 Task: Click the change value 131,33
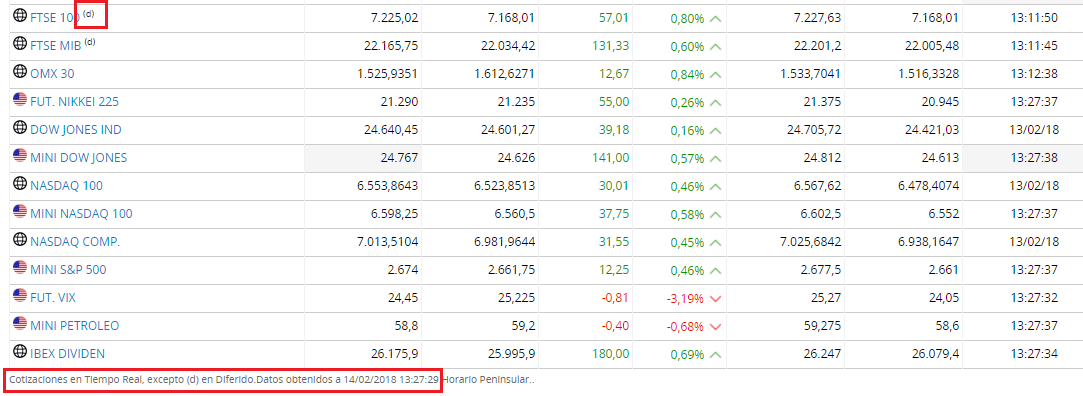pyautogui.click(x=610, y=46)
